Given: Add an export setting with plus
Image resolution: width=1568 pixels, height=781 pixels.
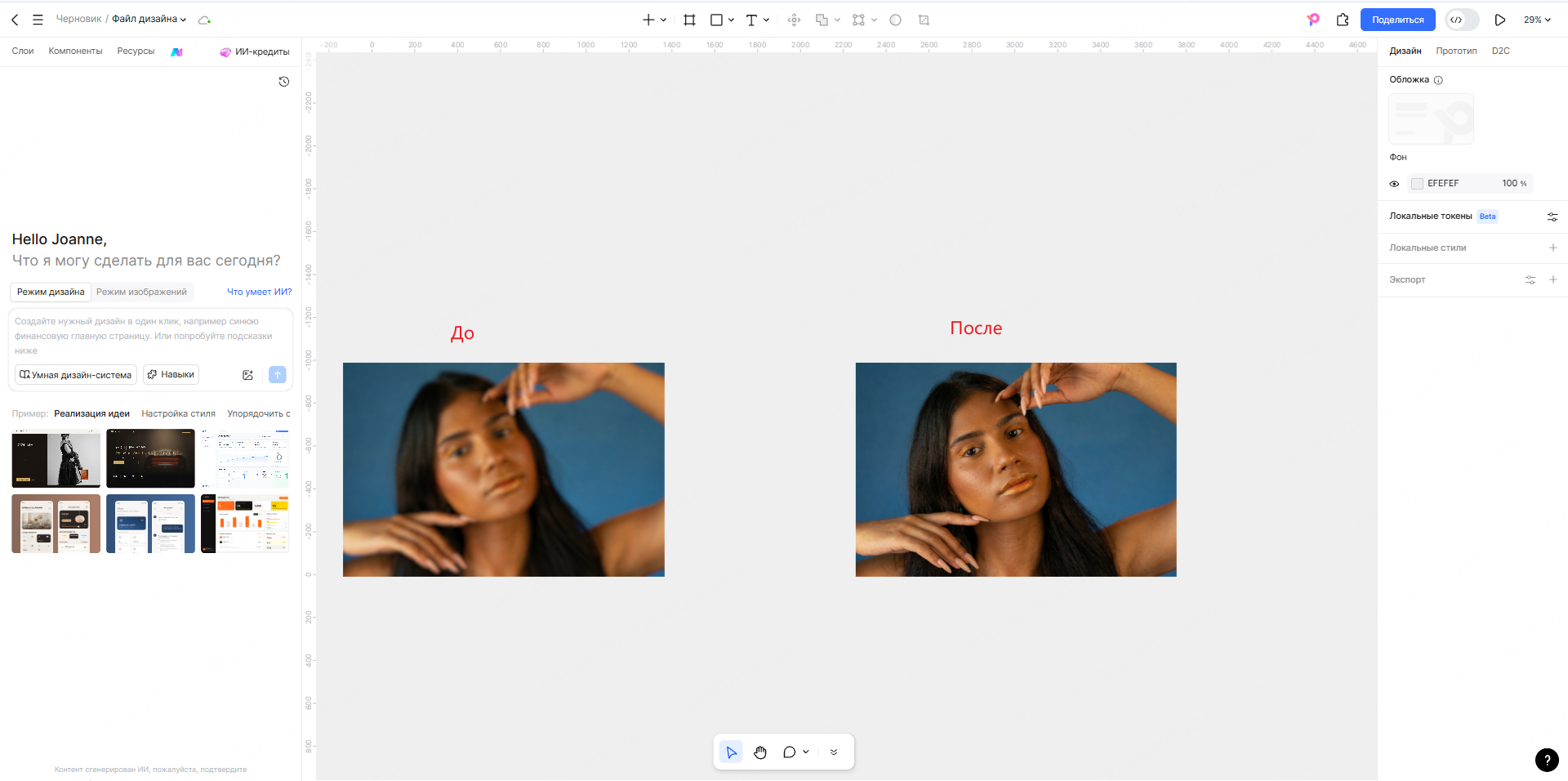Looking at the screenshot, I should [x=1553, y=279].
